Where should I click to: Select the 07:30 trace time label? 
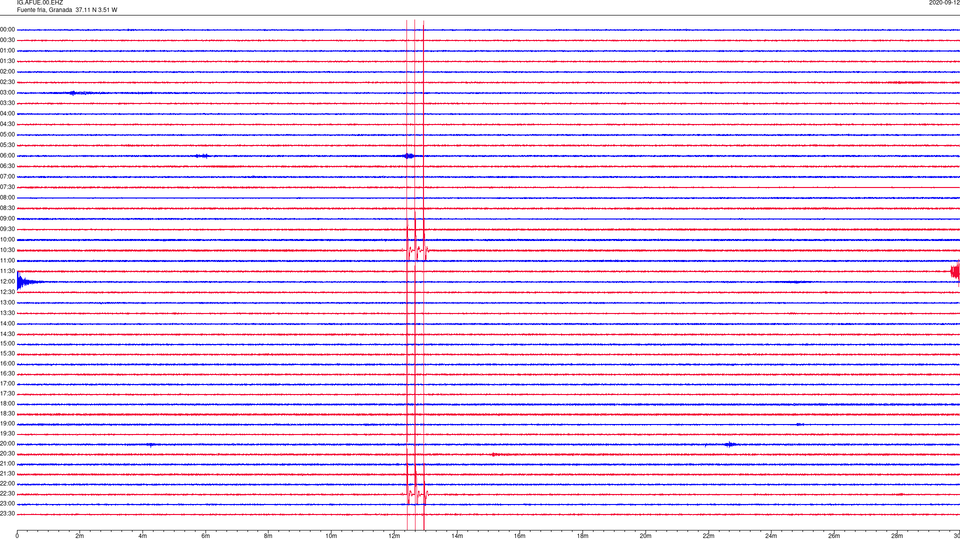tap(8, 187)
